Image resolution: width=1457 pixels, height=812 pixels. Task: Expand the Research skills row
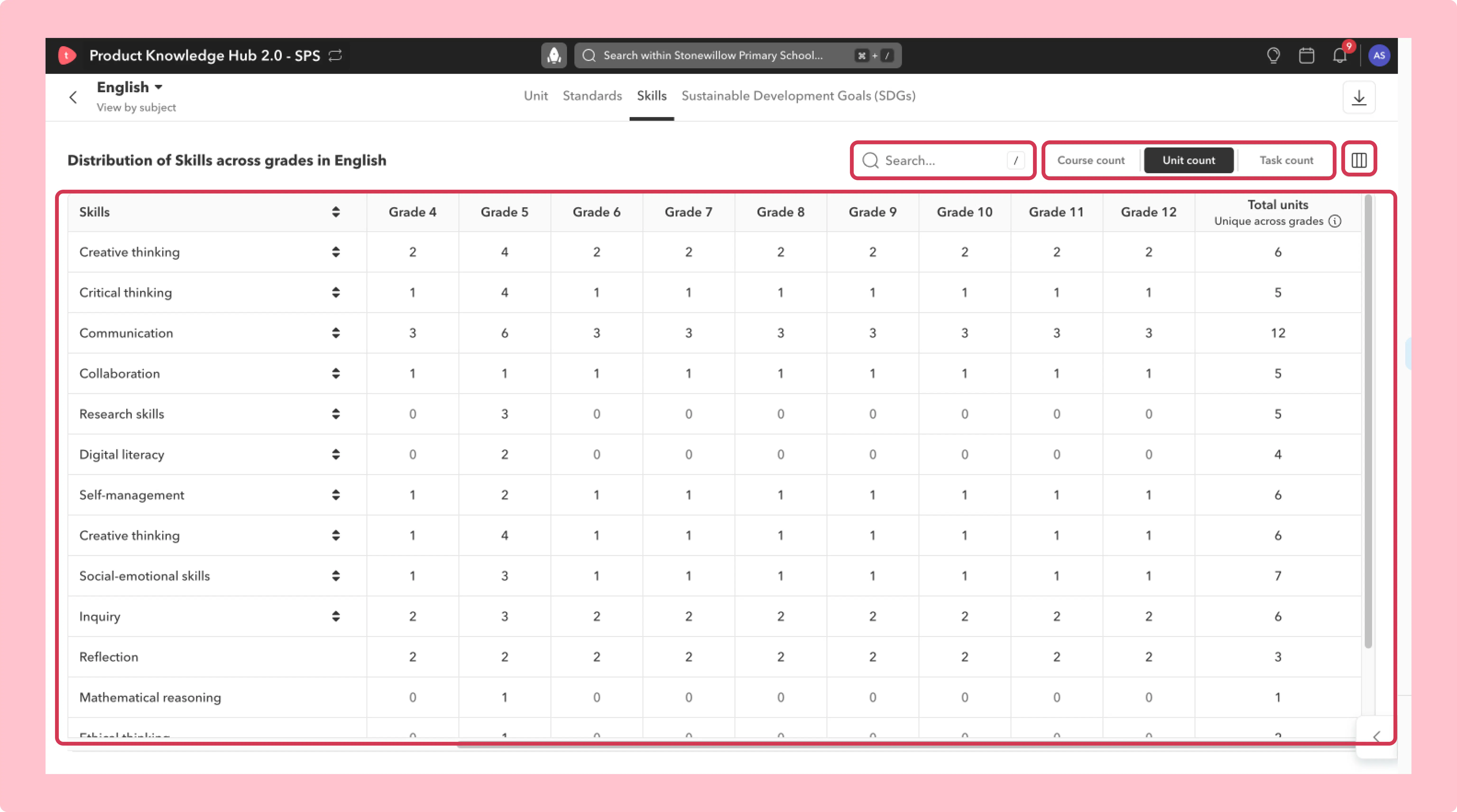pos(336,414)
